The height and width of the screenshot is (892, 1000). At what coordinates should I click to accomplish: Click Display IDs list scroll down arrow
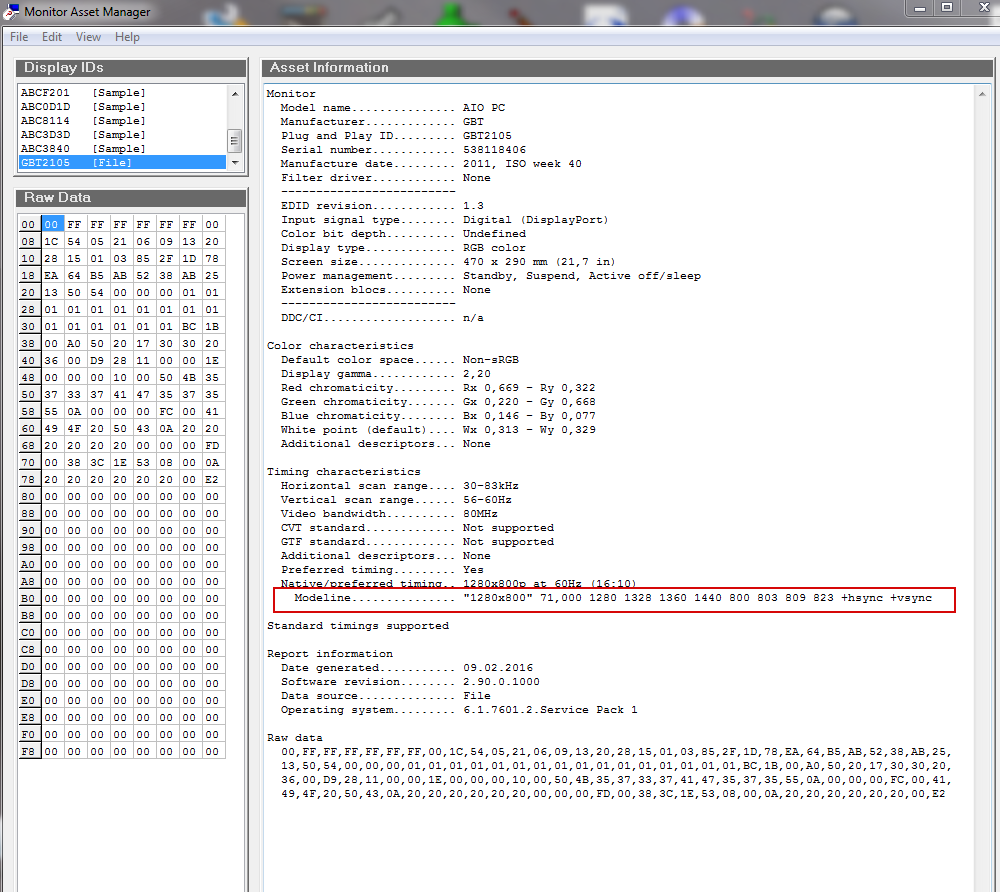coord(235,163)
